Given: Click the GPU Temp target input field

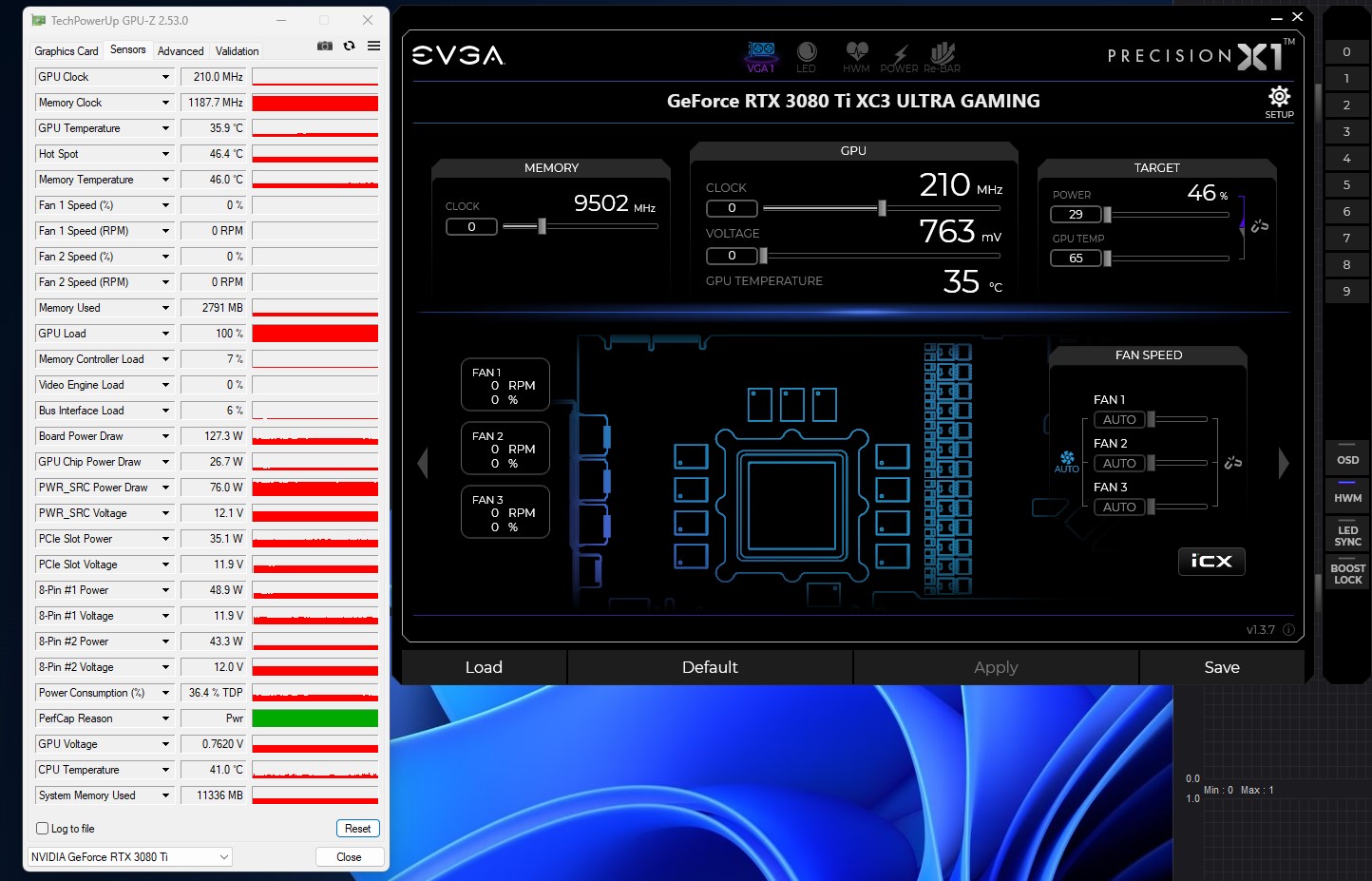Looking at the screenshot, I should pos(1076,259).
